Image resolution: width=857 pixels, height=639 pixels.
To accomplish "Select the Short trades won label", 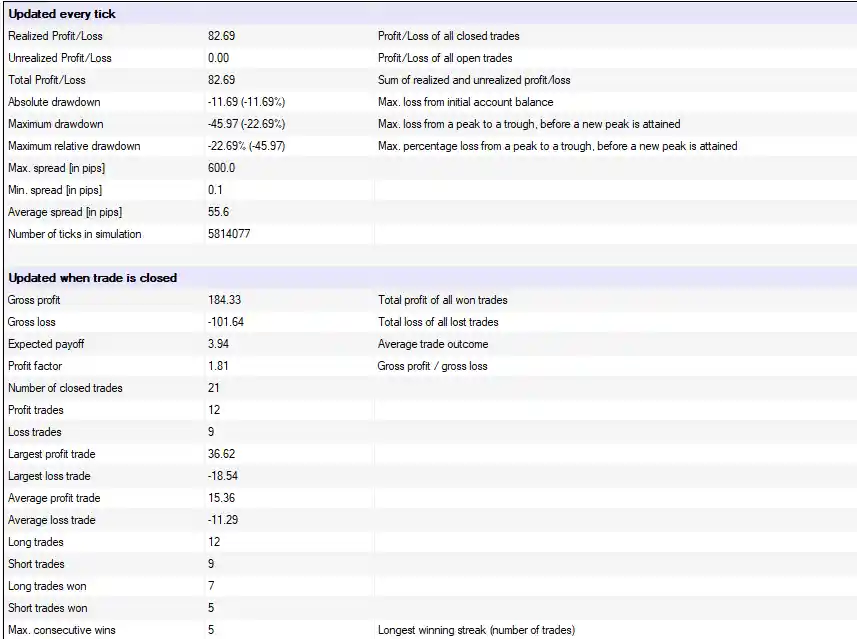I will coord(48,608).
